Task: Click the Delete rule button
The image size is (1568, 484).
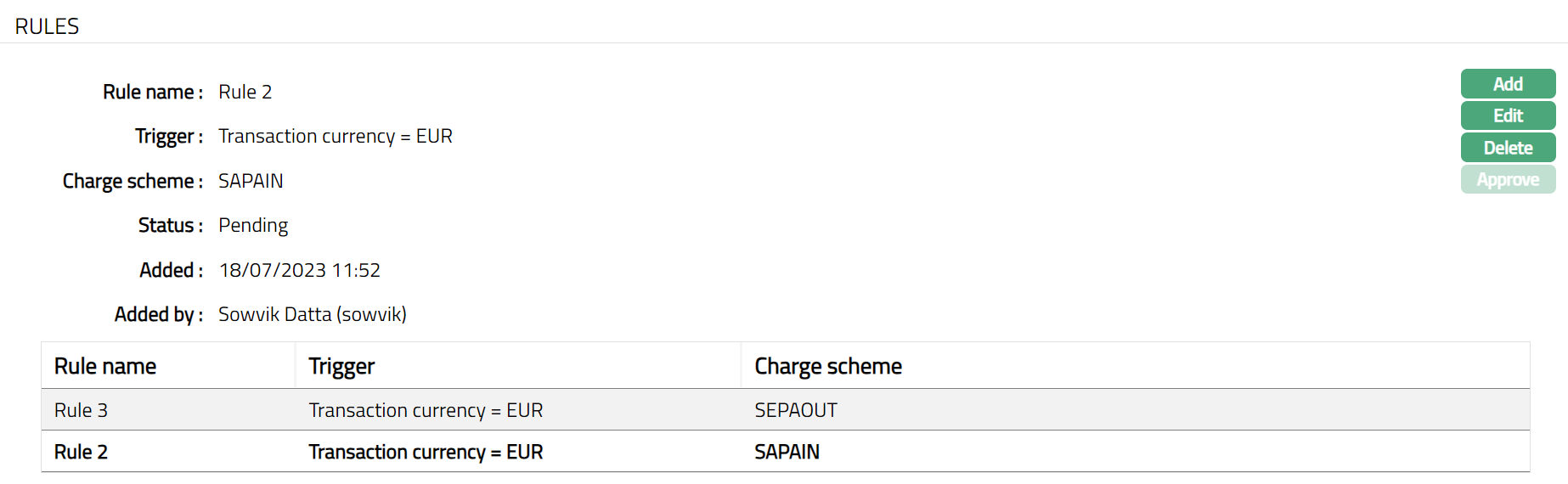Action: (1508, 148)
